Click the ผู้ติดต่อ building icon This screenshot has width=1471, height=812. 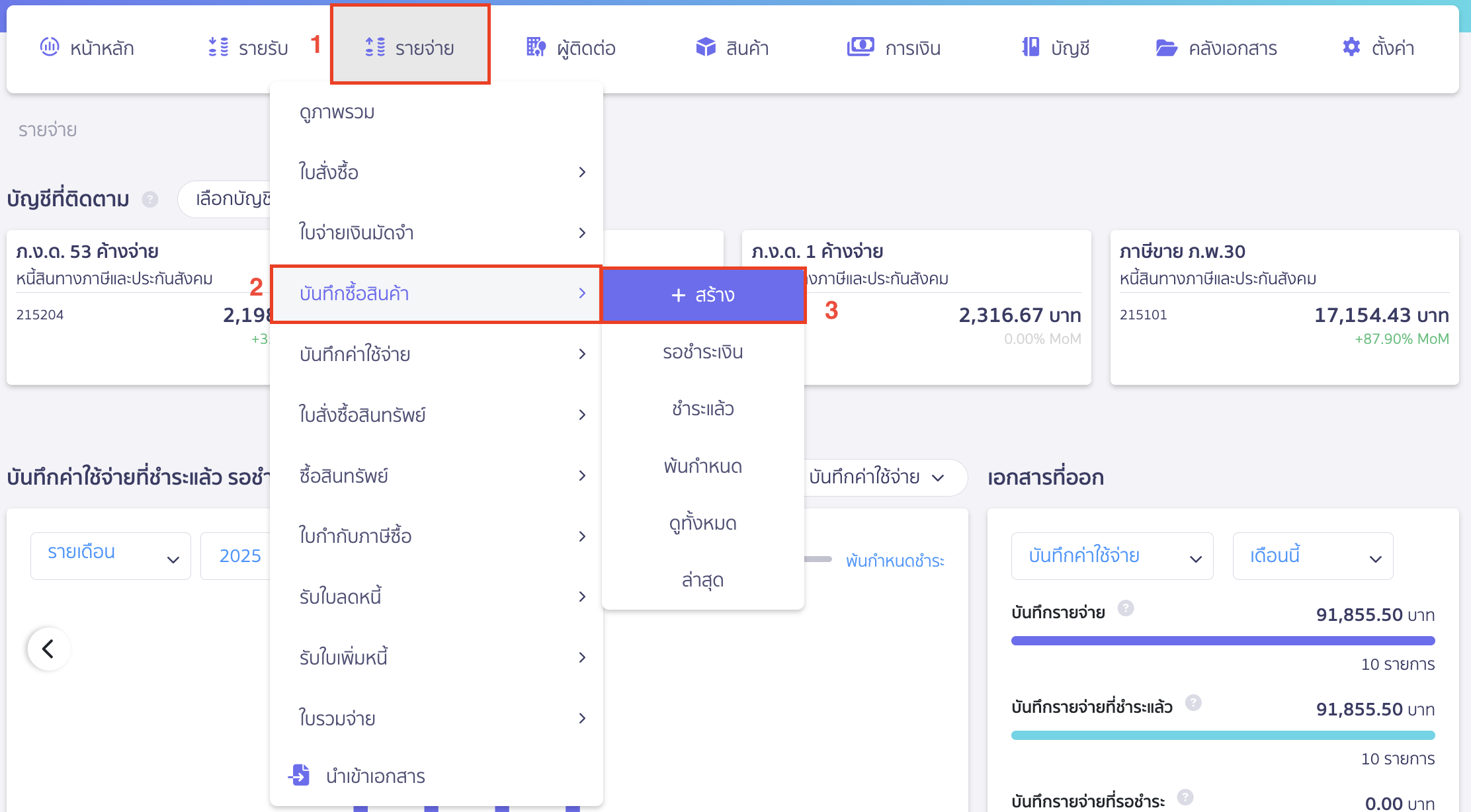536,46
